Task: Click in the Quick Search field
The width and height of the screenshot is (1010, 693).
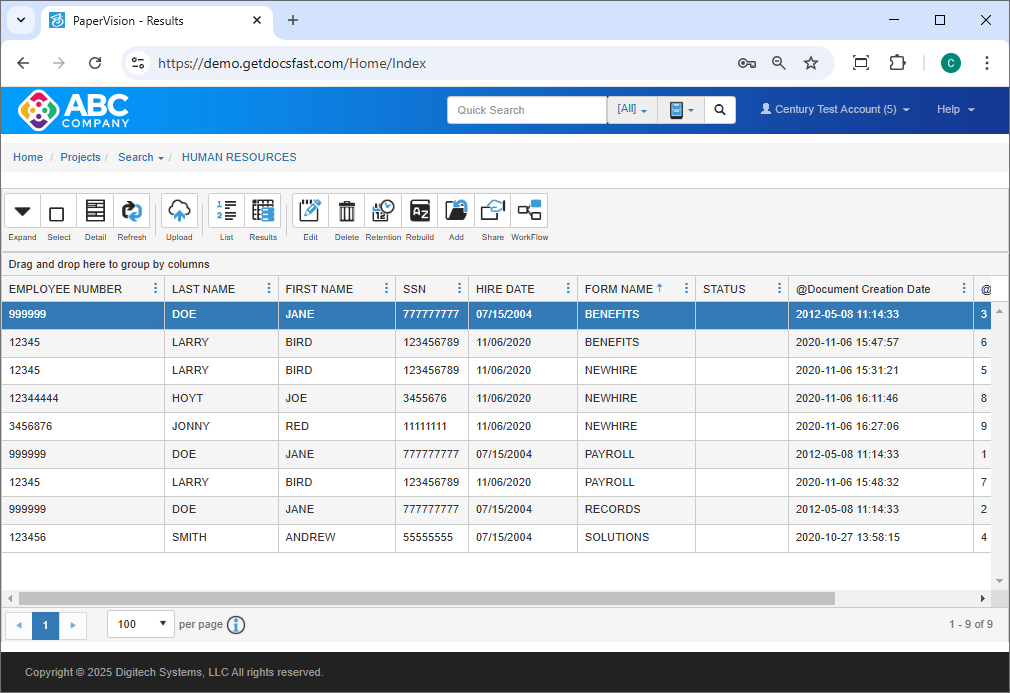Action: tap(526, 110)
